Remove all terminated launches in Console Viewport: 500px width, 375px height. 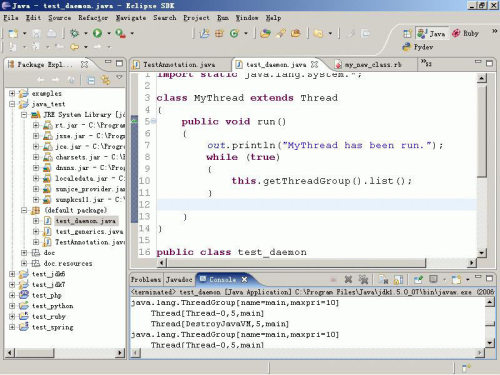pyautogui.click(x=363, y=279)
